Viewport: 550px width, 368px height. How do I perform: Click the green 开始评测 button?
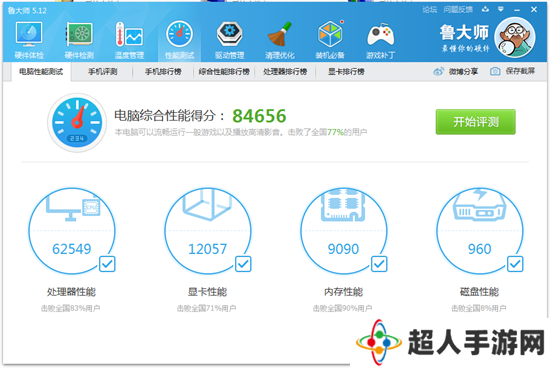[476, 122]
